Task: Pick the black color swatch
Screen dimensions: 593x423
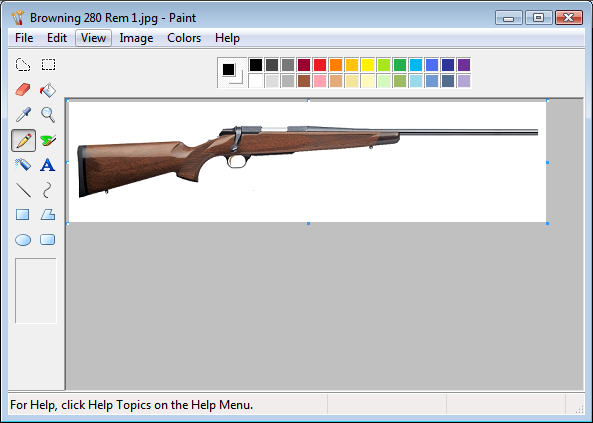Action: click(x=256, y=65)
